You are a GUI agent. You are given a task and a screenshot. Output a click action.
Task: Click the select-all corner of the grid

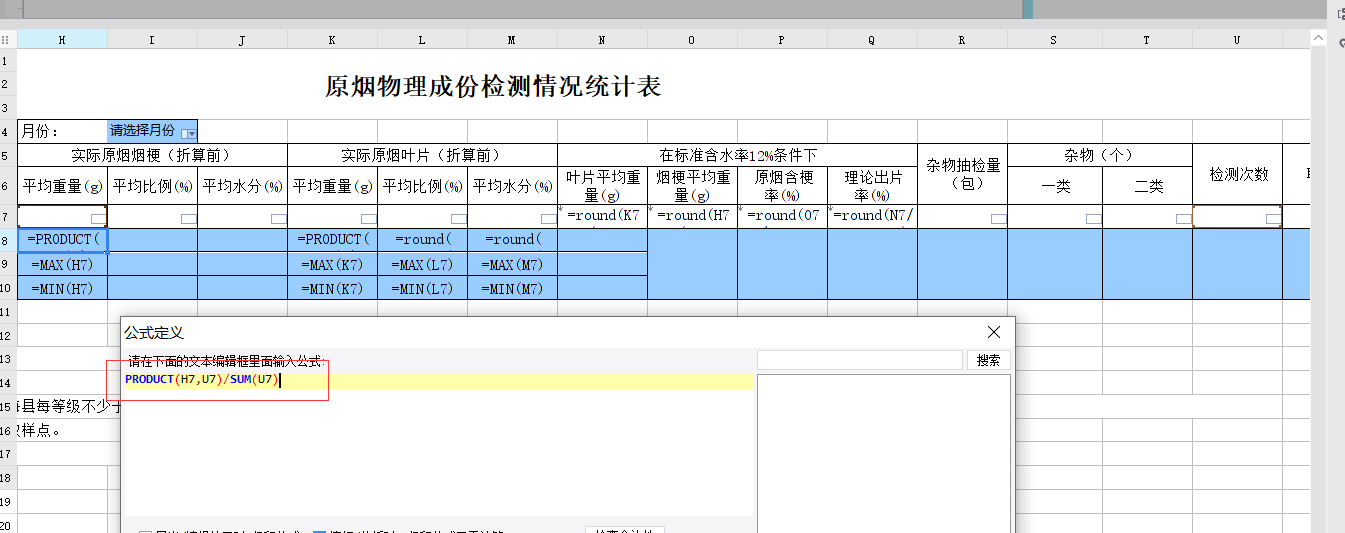pyautogui.click(x=8, y=39)
